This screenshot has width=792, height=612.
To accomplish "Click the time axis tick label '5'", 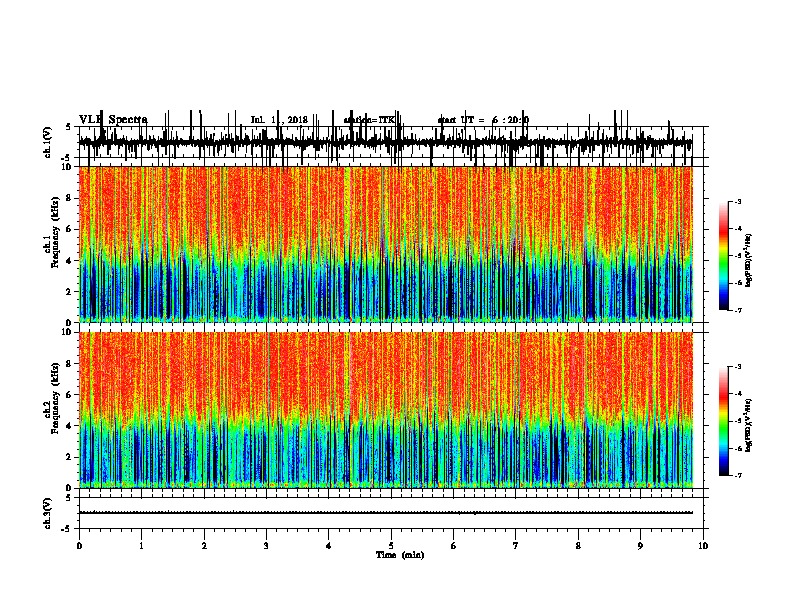I will point(391,546).
